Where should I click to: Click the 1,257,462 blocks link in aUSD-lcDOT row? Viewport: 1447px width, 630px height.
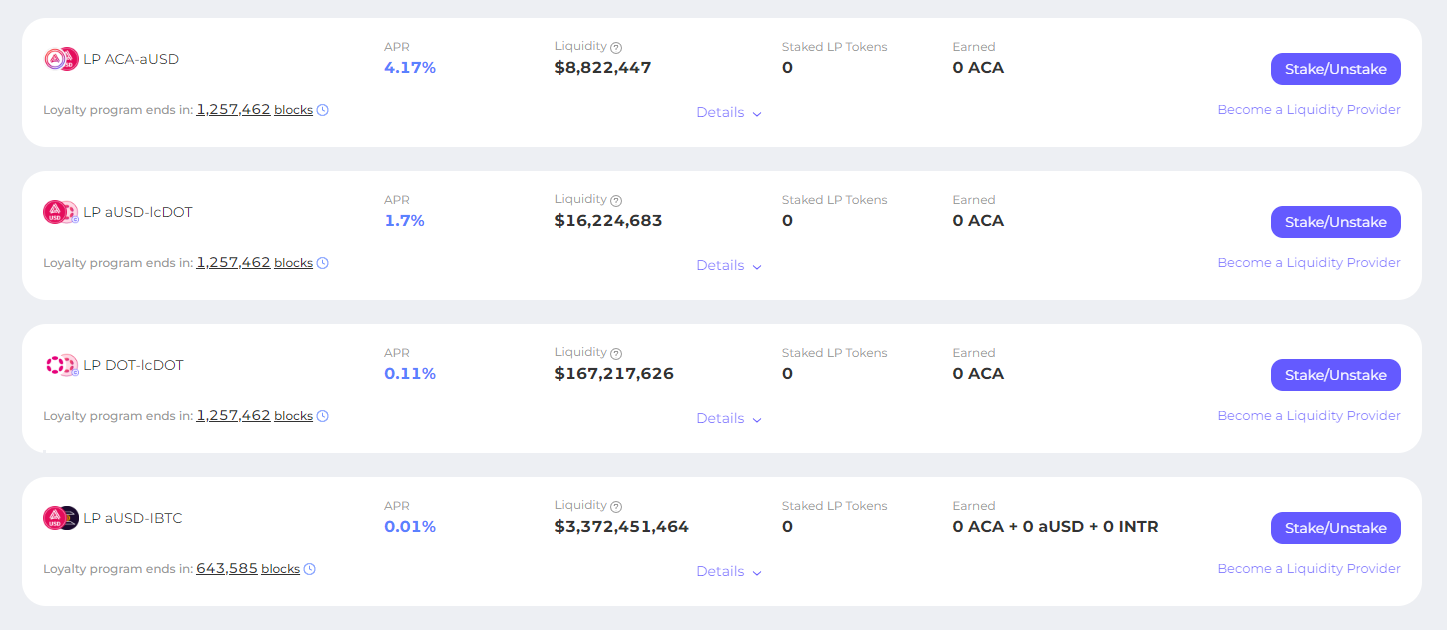pyautogui.click(x=255, y=263)
